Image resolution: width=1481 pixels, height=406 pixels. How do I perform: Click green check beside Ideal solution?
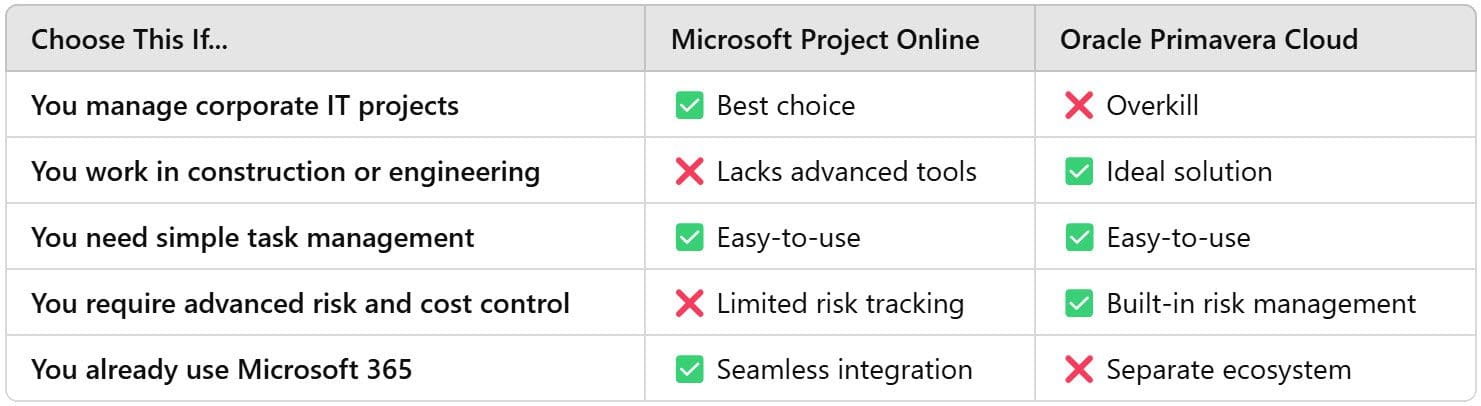(1079, 171)
